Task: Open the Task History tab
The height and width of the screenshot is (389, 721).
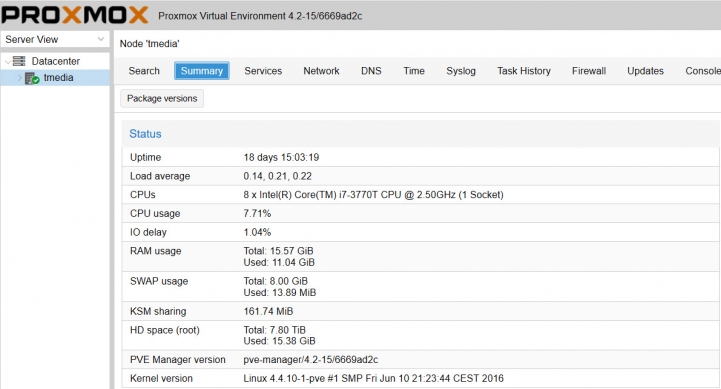Action: (524, 71)
